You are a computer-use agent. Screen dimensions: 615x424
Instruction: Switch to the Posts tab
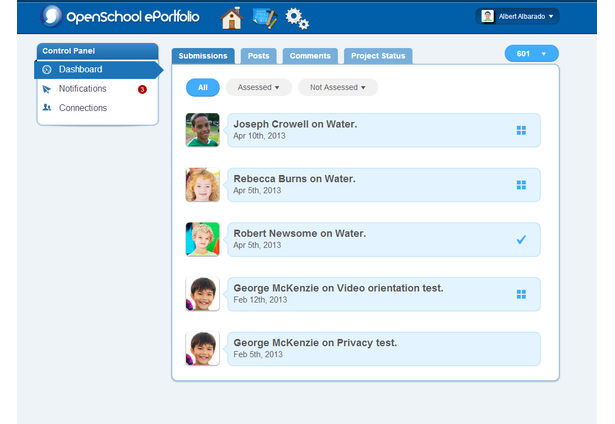coord(258,56)
